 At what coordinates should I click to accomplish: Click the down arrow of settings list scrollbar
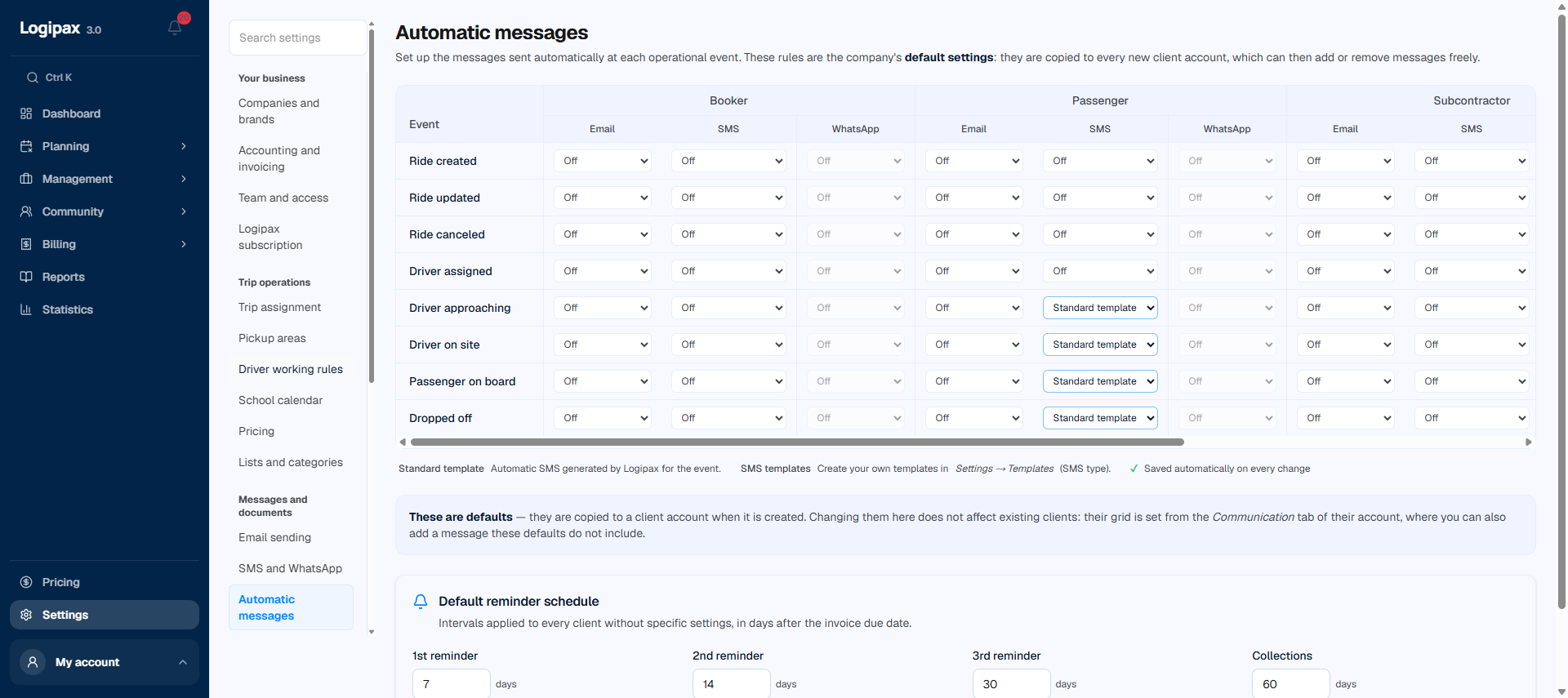tap(372, 632)
